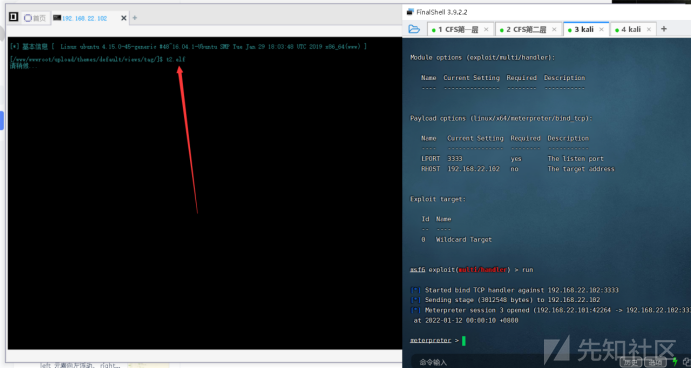Close the '4 kali' tab
The image size is (692, 368).
click(649, 30)
